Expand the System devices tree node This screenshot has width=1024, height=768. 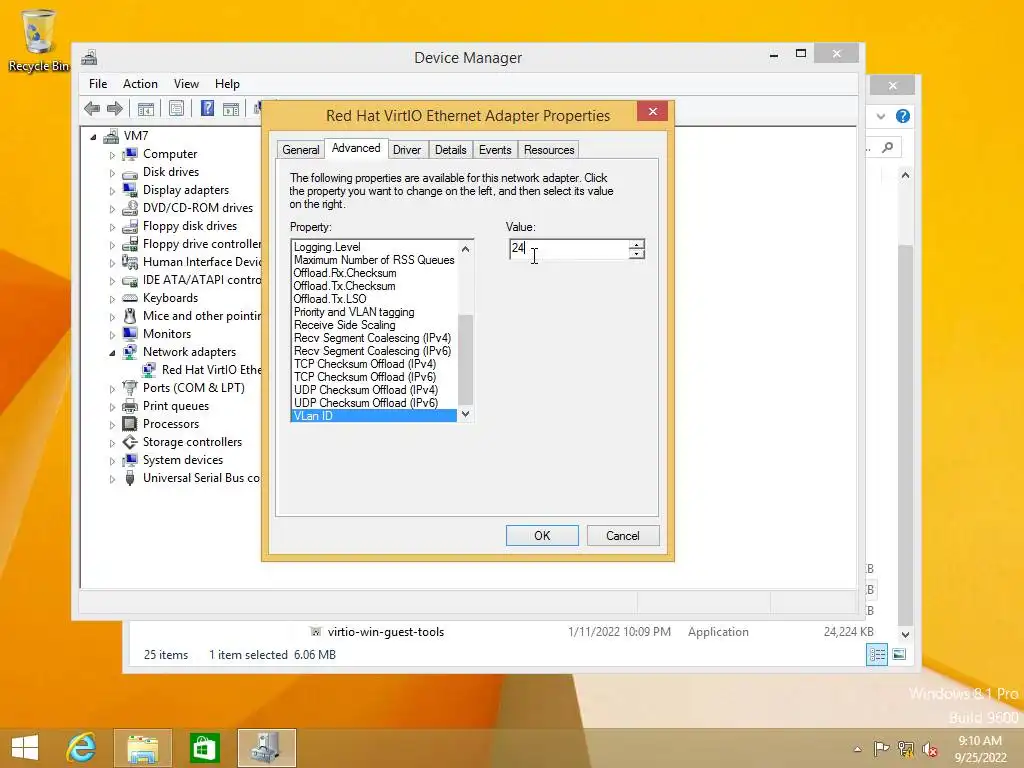click(112, 461)
